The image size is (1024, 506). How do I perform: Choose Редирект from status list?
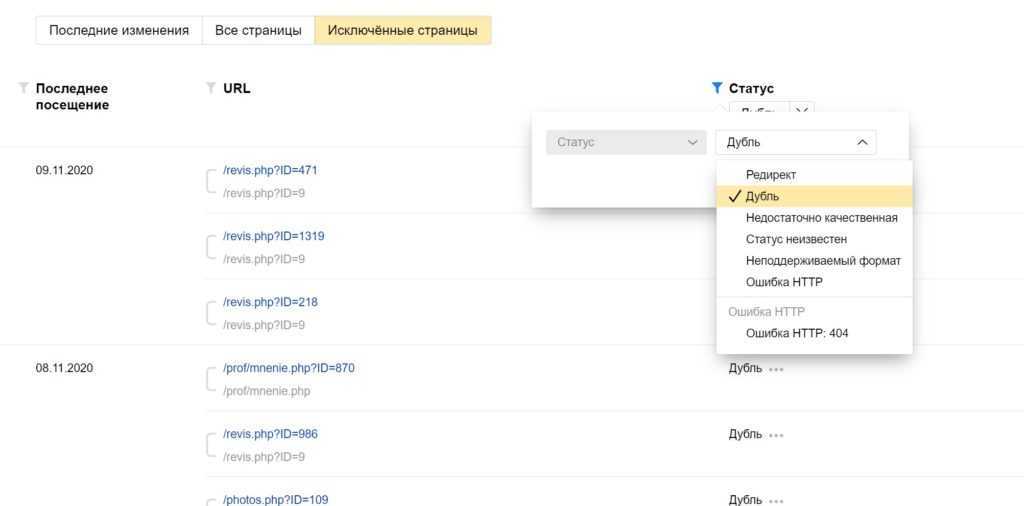click(771, 175)
